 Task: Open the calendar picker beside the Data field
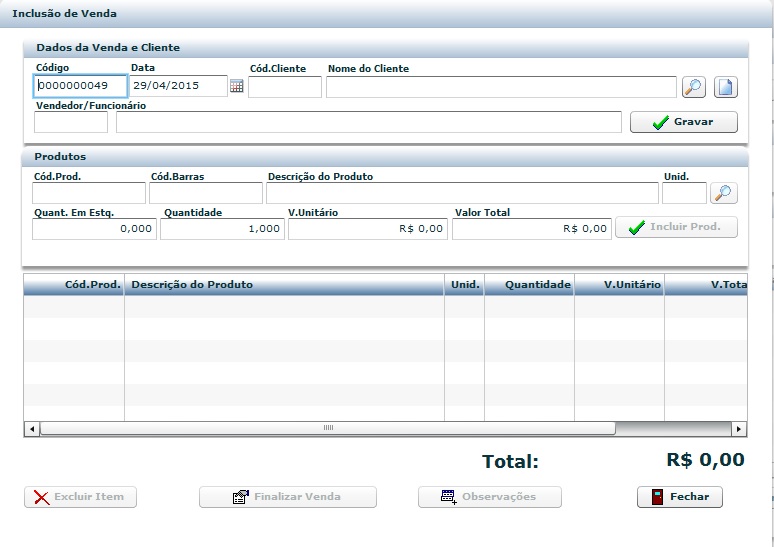coord(237,87)
